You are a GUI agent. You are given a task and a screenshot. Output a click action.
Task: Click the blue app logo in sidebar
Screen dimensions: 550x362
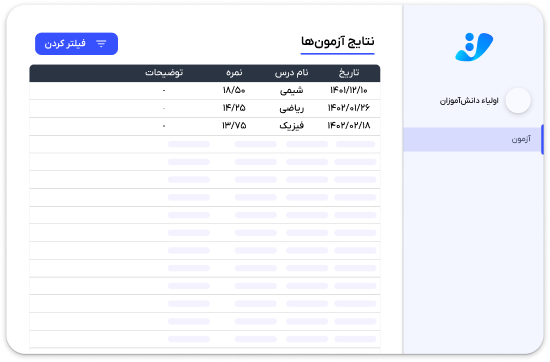(474, 47)
